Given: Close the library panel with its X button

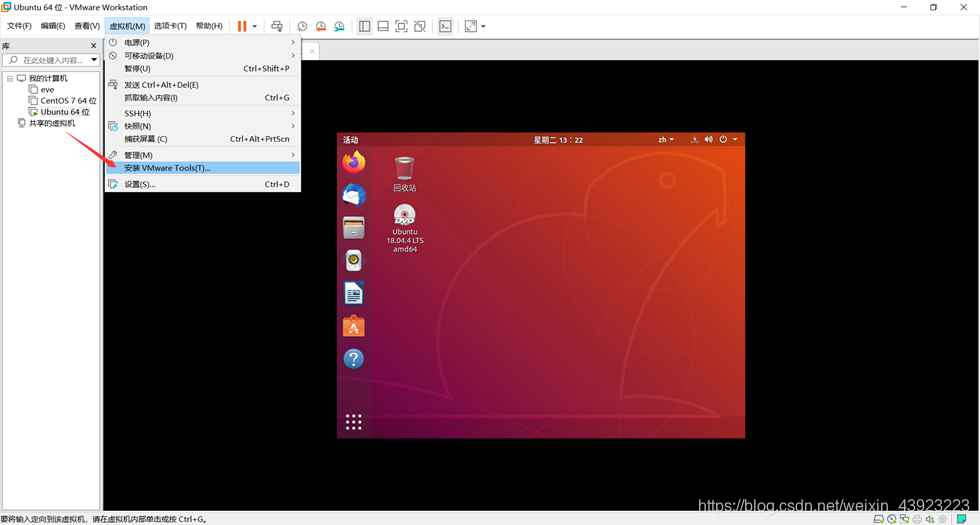Looking at the screenshot, I should [94, 46].
